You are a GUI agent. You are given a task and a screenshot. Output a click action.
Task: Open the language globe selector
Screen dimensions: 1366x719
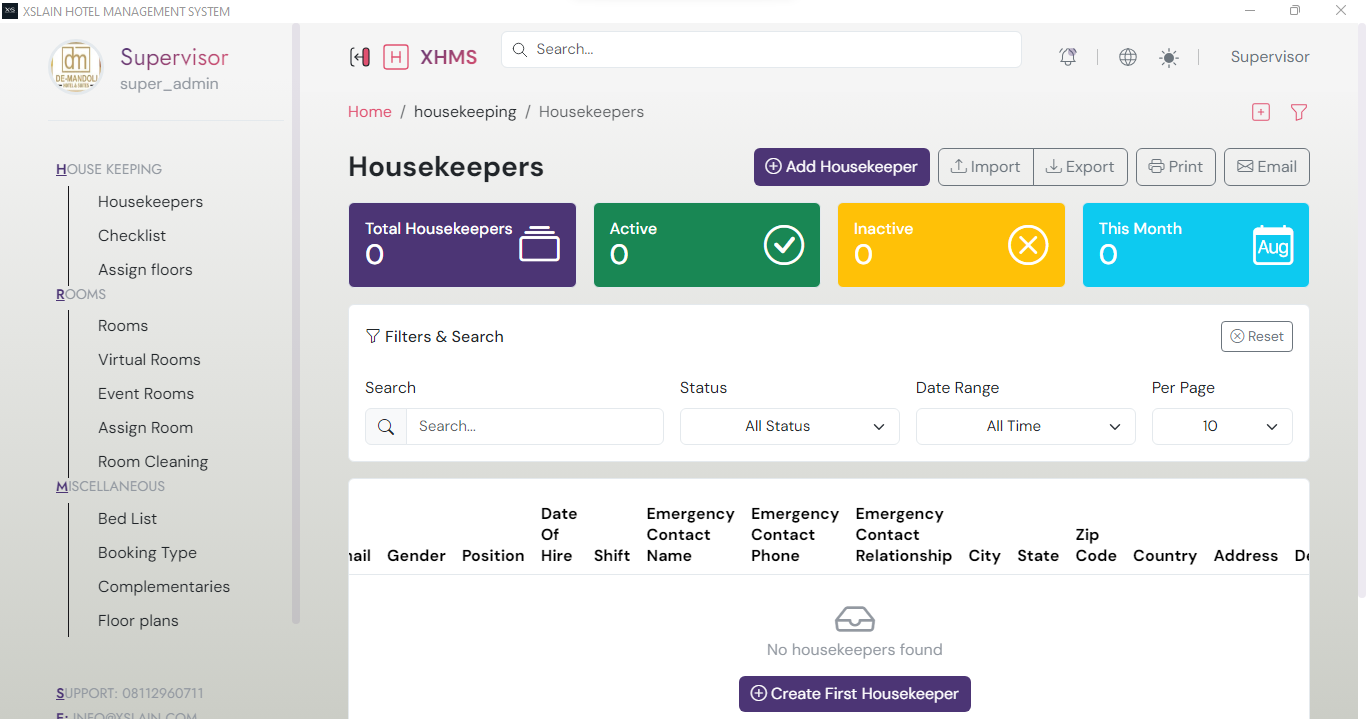[x=1127, y=56]
